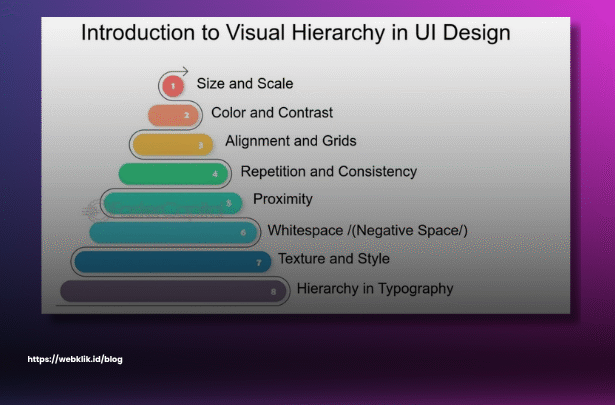The height and width of the screenshot is (405, 615).
Task: Click the "Repetition and Consistency" label
Action: point(329,172)
